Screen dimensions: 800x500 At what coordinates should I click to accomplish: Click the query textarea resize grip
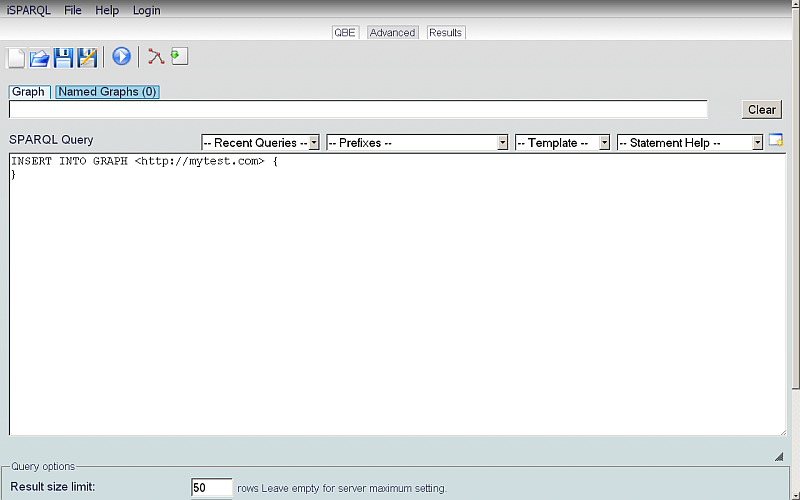click(783, 433)
